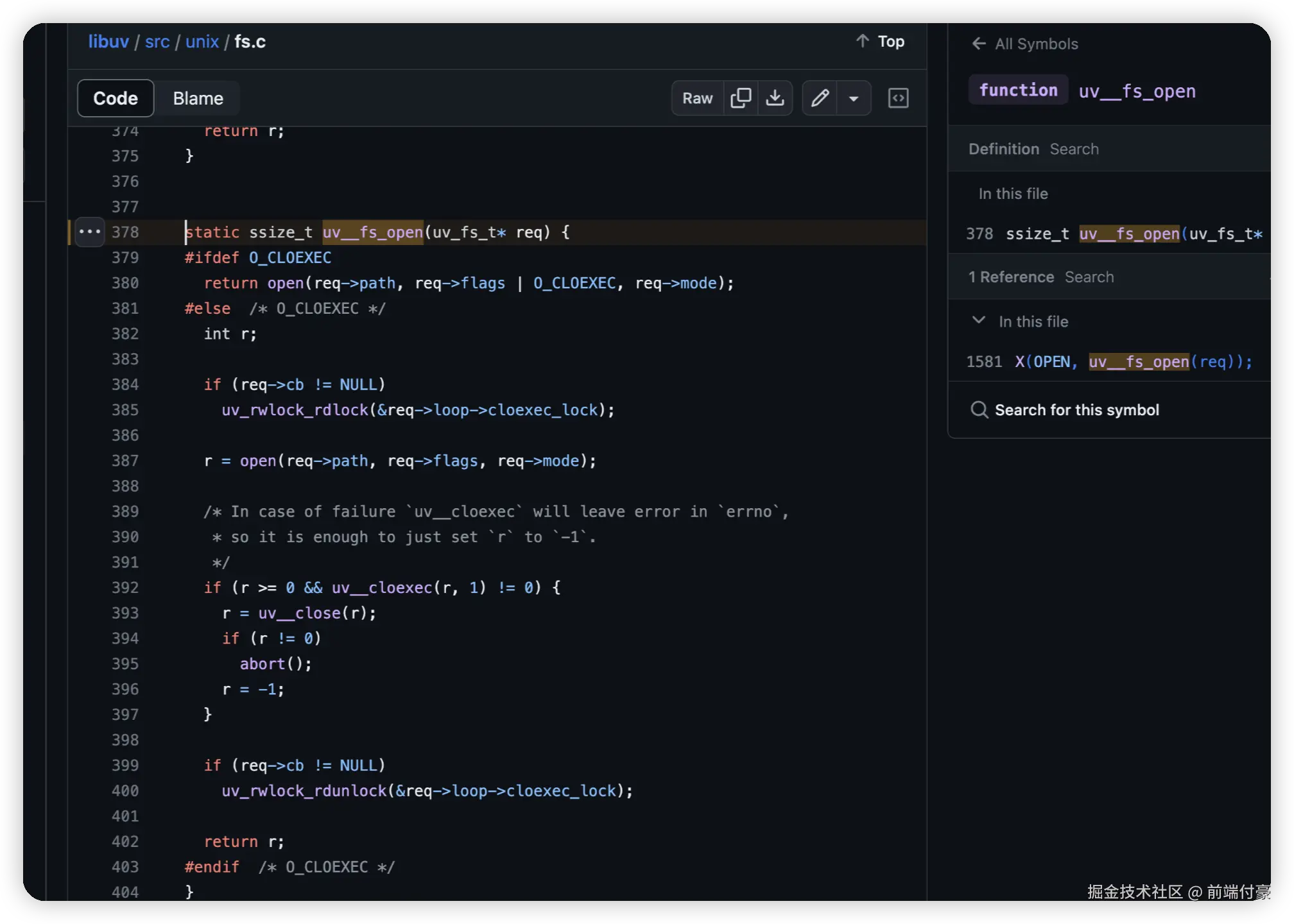Open the src folder breadcrumb
This screenshot has width=1294, height=924.
coord(157,42)
